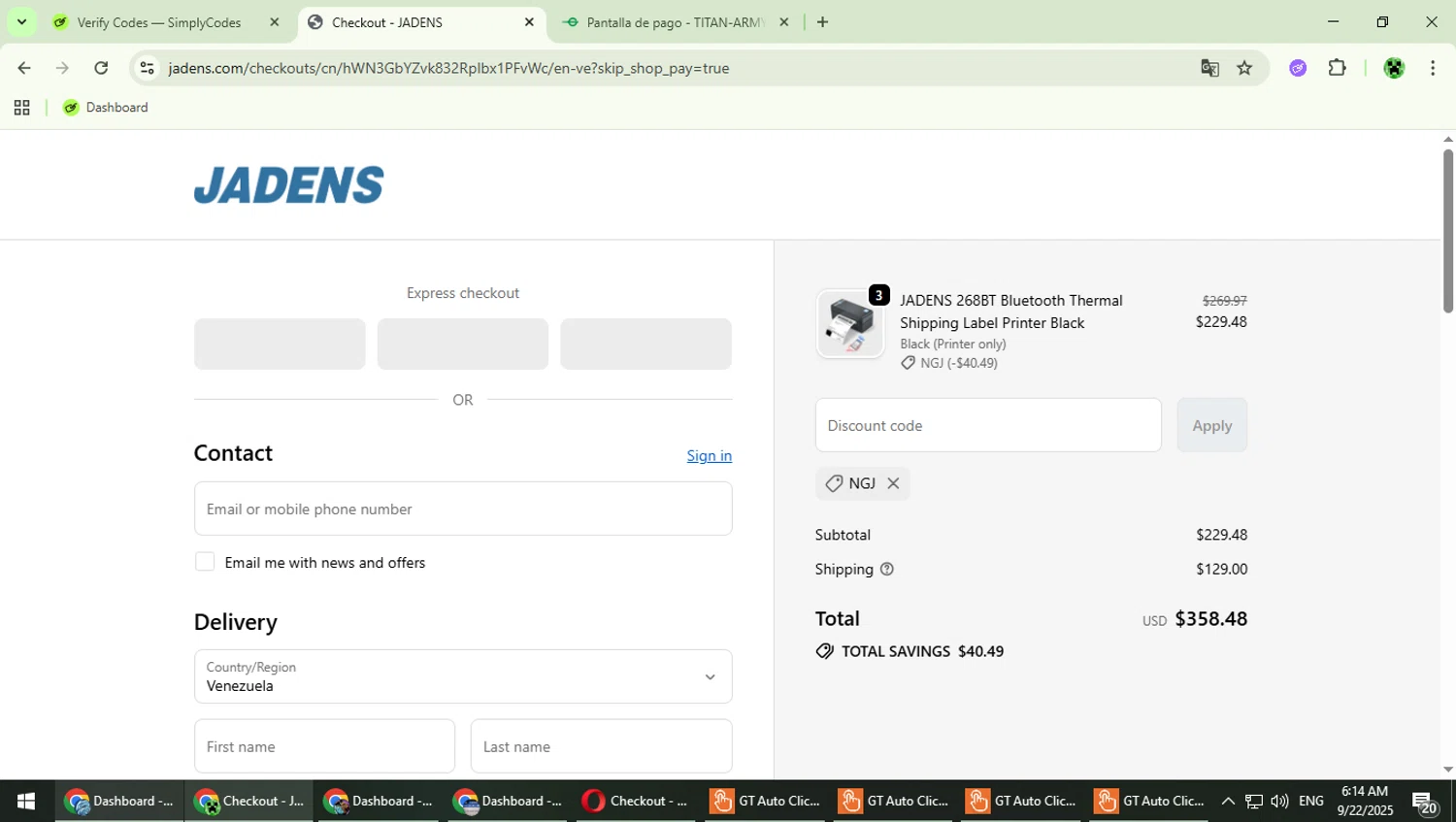Click the printer product thumbnail
Viewport: 1456px width, 822px height.
pos(850,324)
